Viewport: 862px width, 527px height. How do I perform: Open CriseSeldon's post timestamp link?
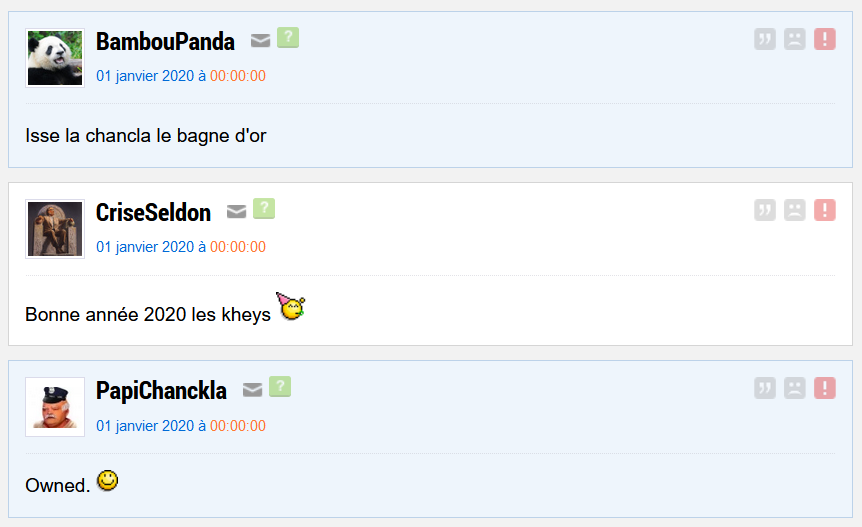[181, 247]
